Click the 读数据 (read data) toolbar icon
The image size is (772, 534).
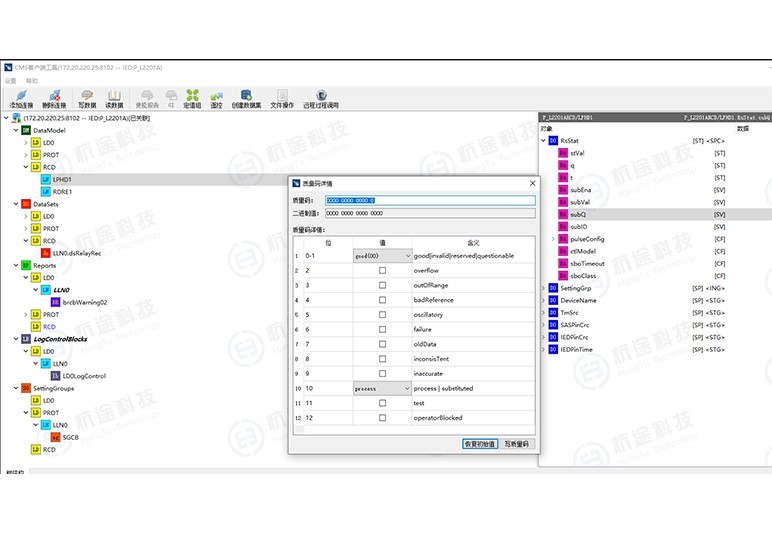pyautogui.click(x=114, y=98)
